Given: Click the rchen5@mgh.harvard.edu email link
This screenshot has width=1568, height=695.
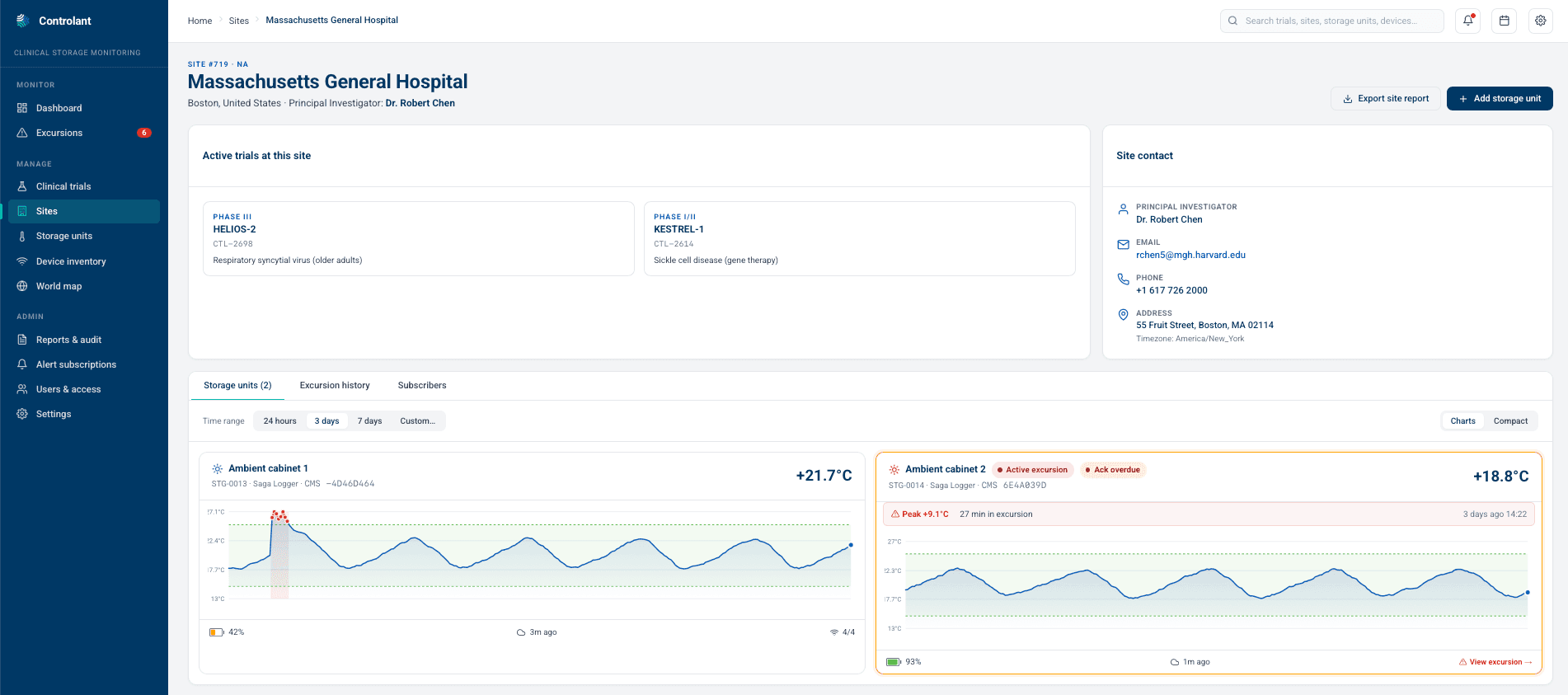Looking at the screenshot, I should [x=1190, y=255].
